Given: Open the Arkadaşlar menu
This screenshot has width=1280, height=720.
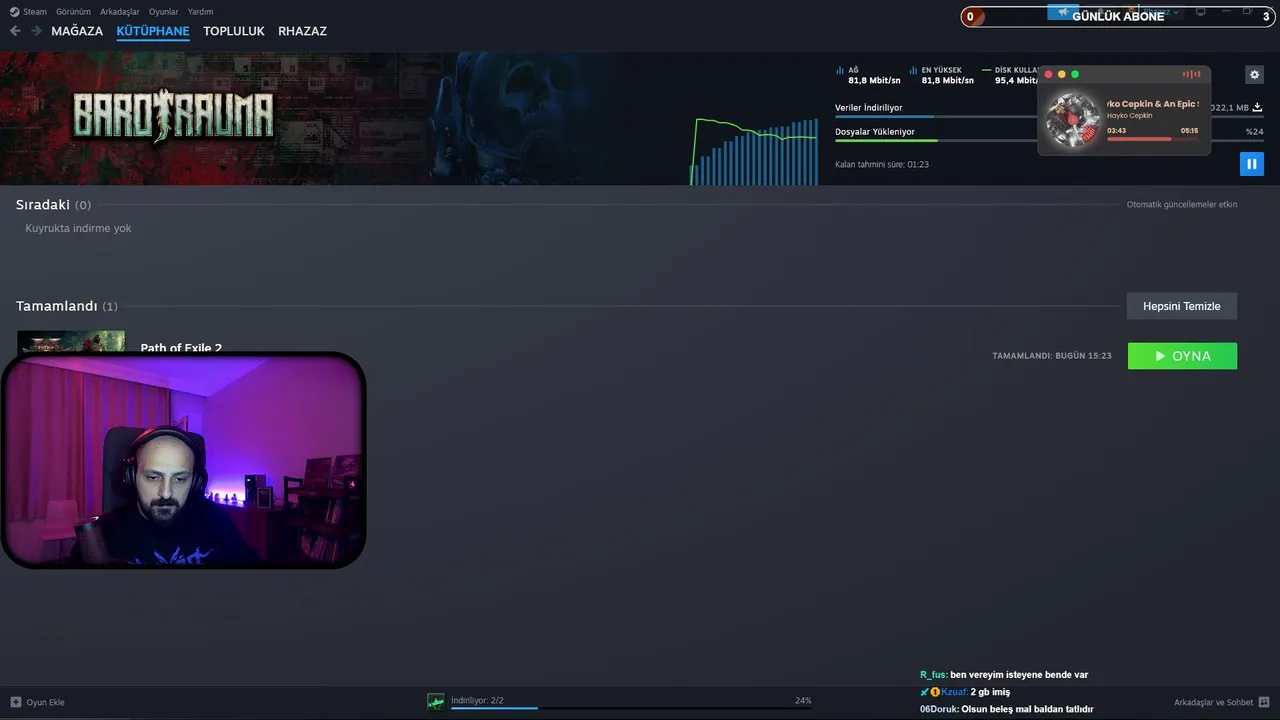Looking at the screenshot, I should (120, 12).
